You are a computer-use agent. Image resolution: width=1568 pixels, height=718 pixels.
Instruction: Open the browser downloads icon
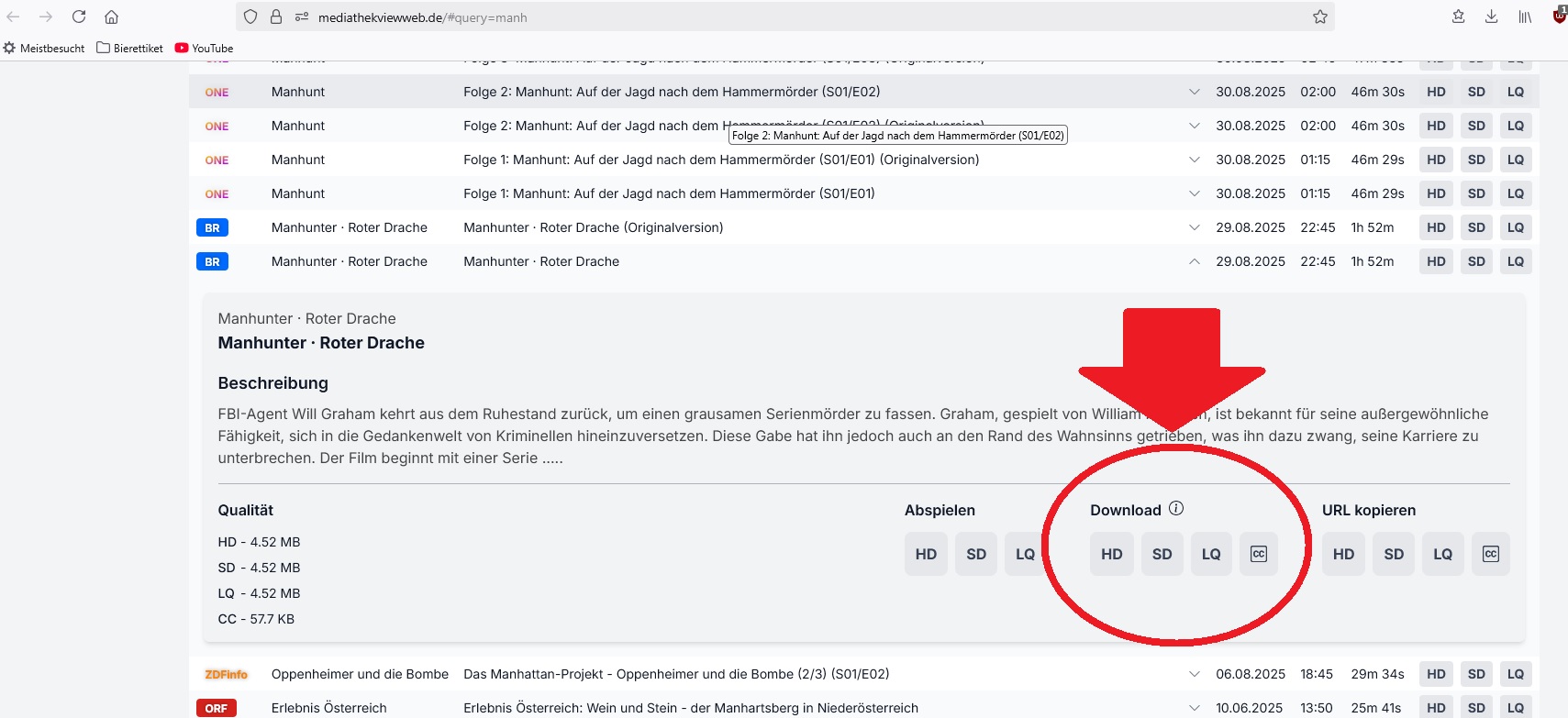(x=1491, y=17)
